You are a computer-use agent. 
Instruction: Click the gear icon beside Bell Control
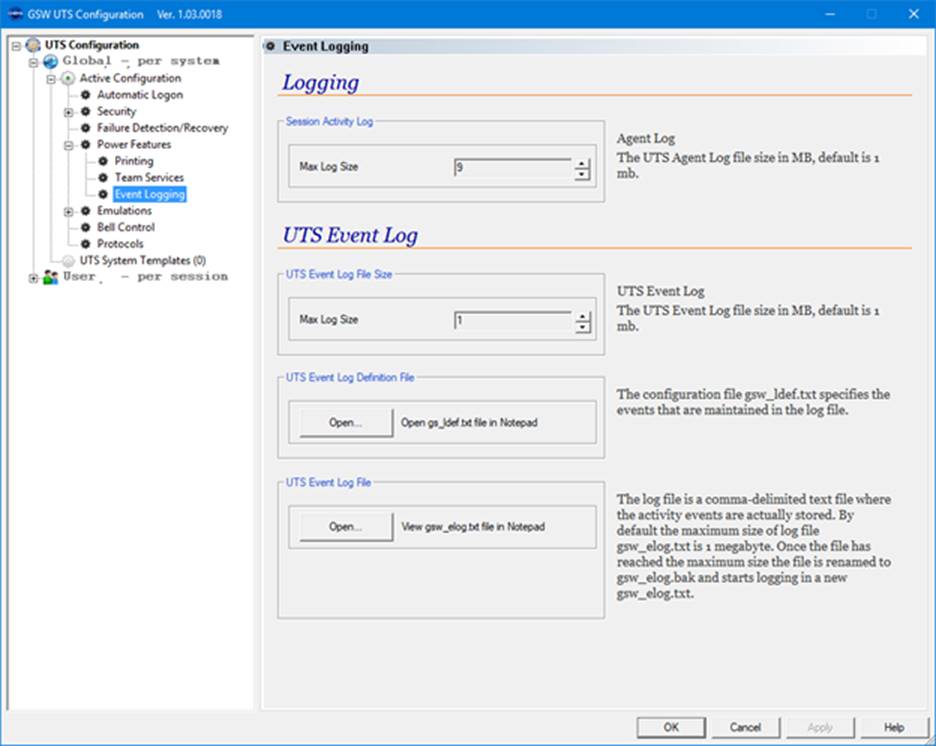85,227
